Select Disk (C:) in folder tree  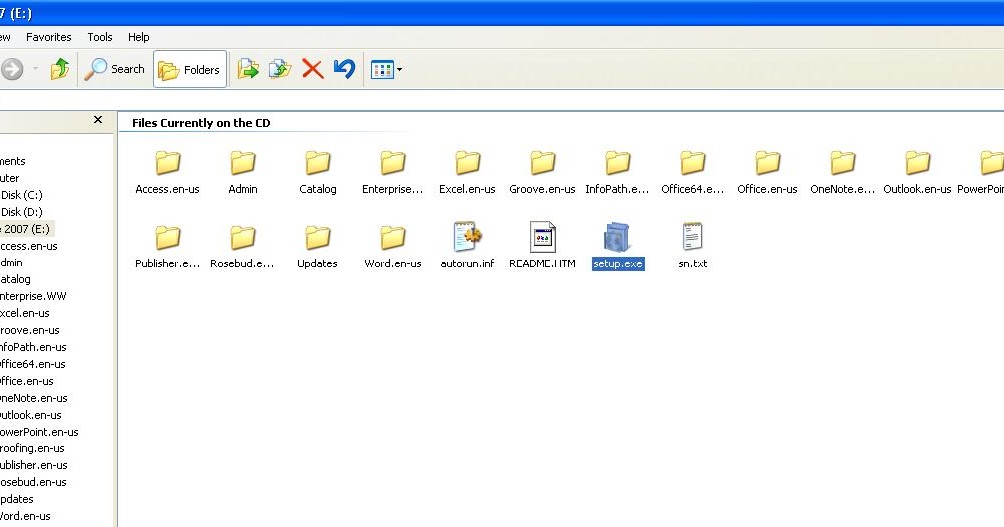(22, 195)
